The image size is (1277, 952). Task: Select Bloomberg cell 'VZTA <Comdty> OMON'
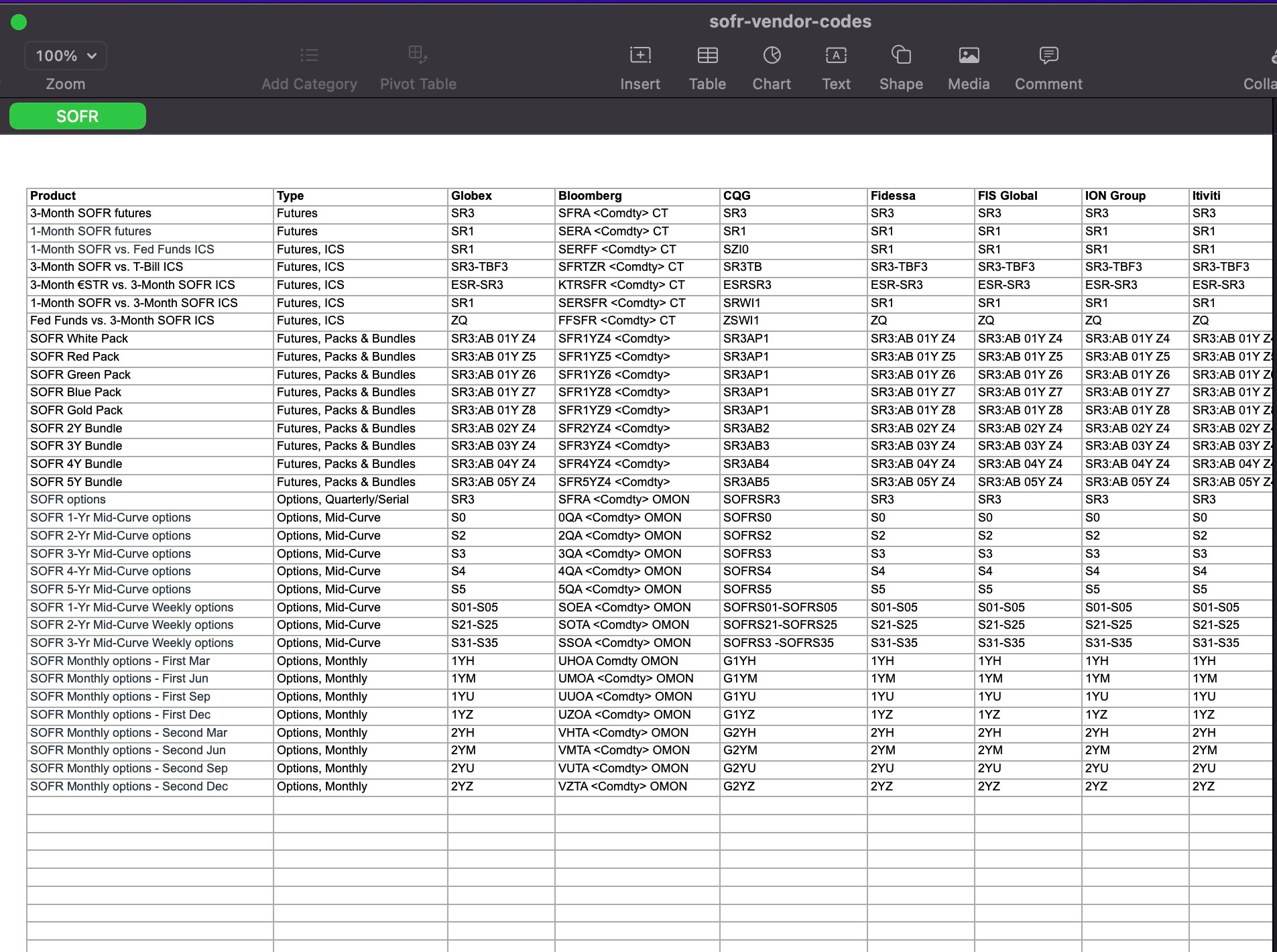637,786
